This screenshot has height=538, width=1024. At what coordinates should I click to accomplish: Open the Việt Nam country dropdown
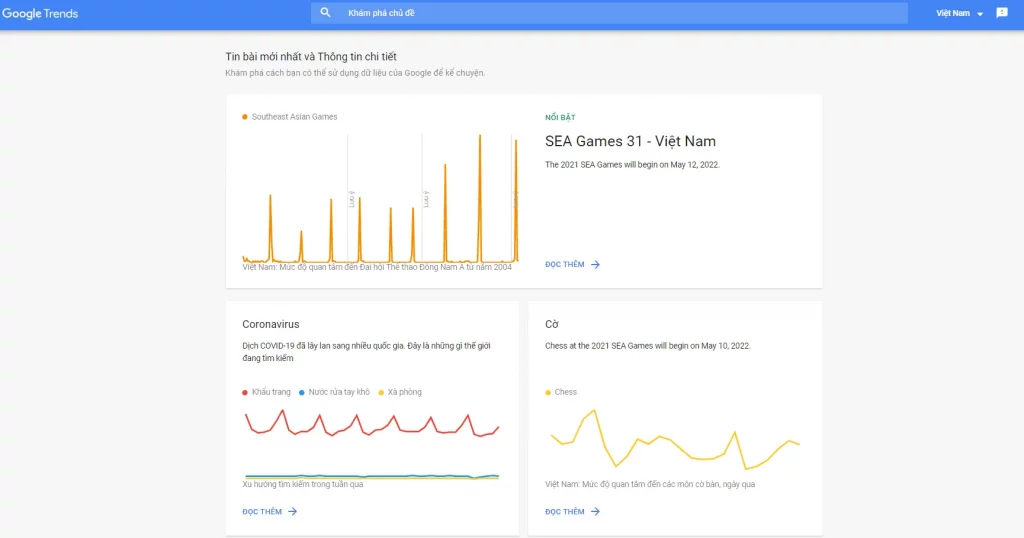(x=959, y=13)
